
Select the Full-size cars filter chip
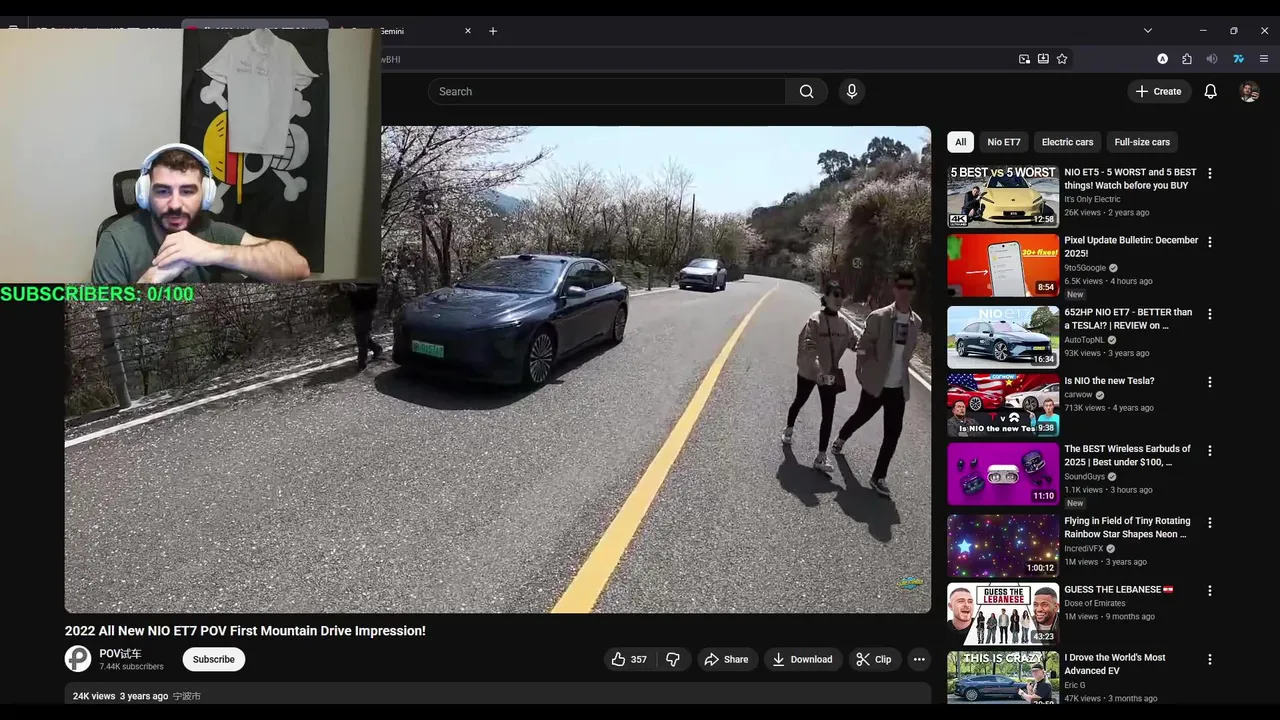pos(1142,142)
